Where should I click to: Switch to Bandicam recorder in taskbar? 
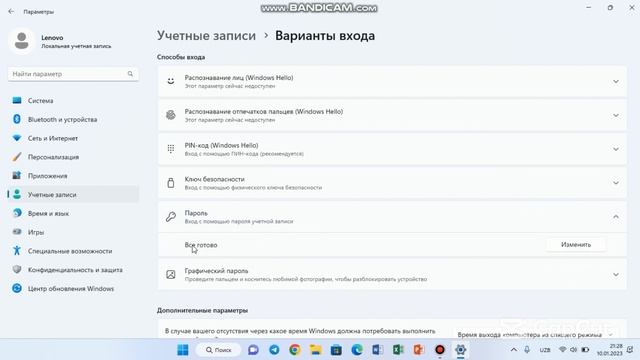pos(440,350)
